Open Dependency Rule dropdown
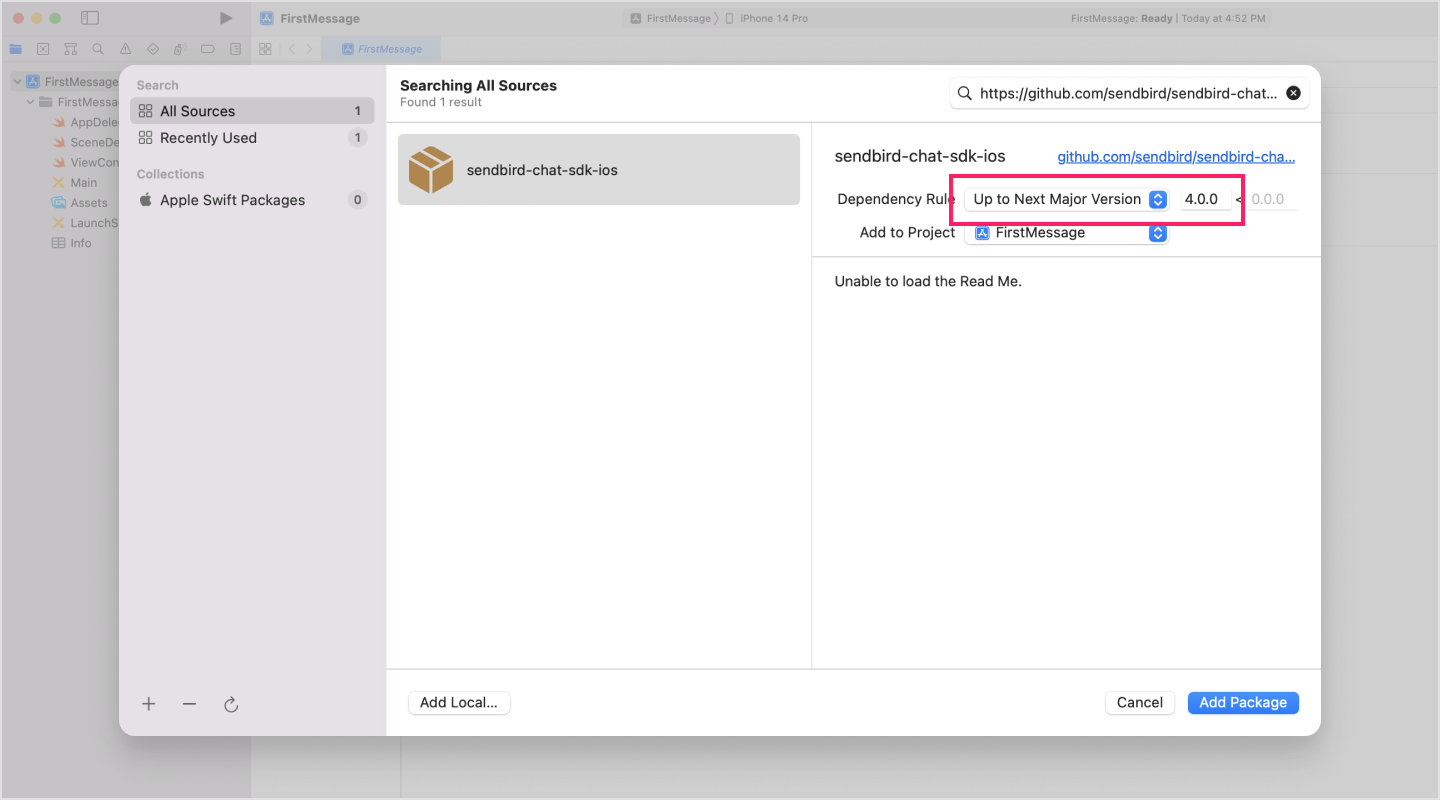1440x800 pixels. 1066,199
